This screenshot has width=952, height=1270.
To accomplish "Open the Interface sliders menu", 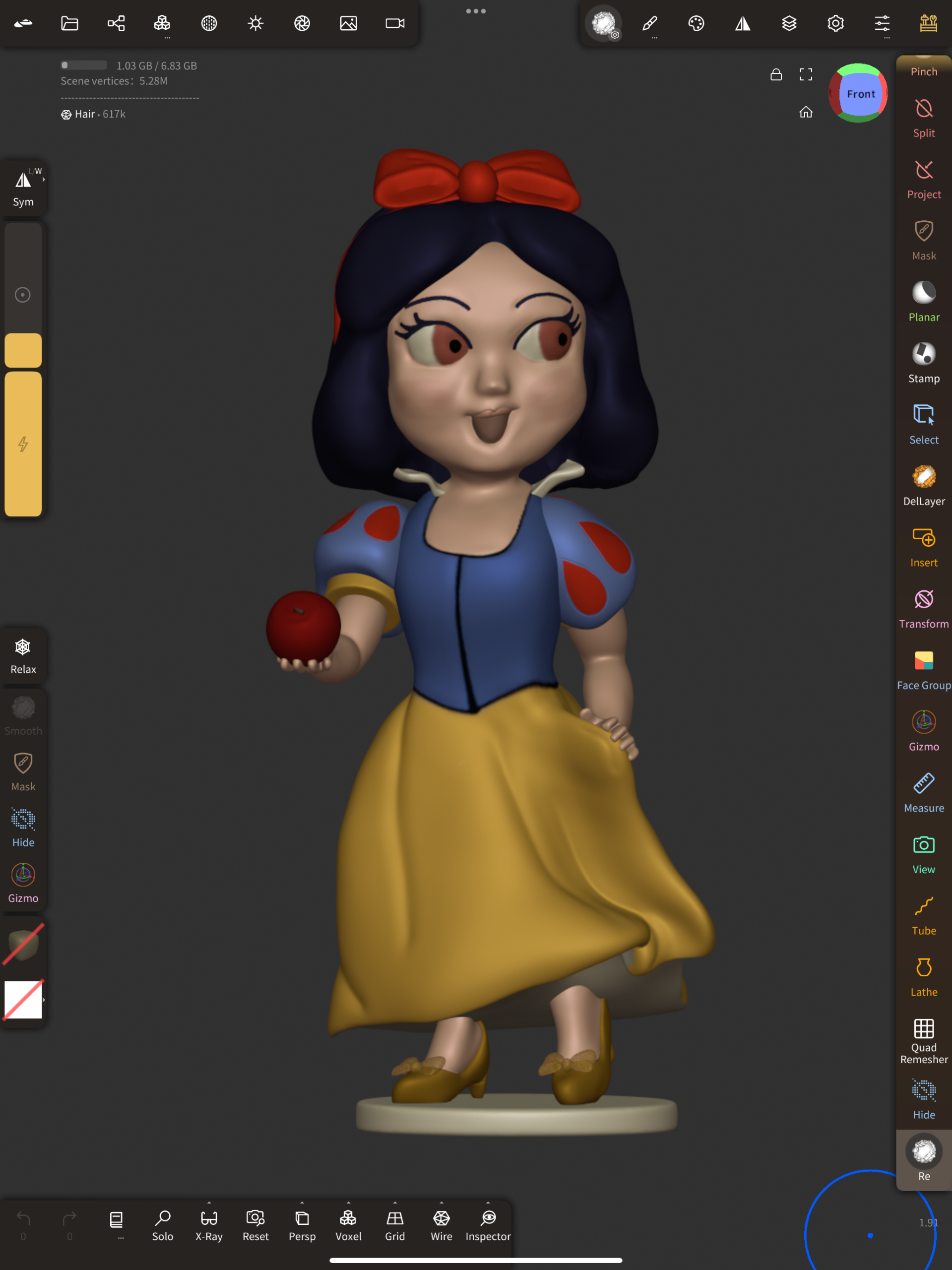I will tap(883, 23).
